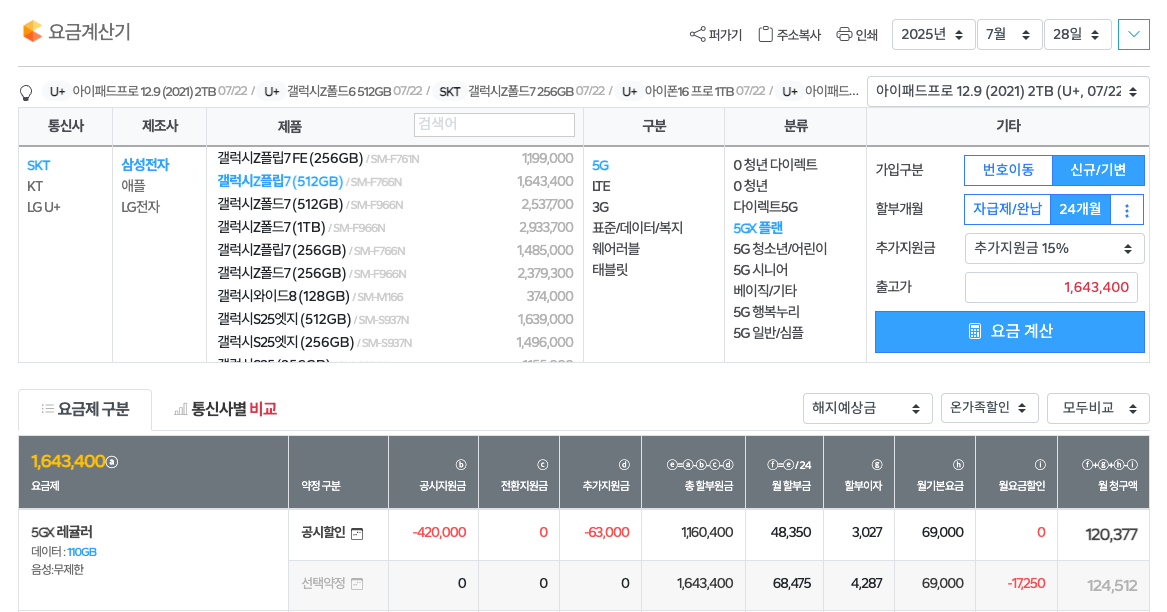This screenshot has width=1167, height=612.
Task: Open the 모두비교 dropdown
Action: coord(1098,408)
